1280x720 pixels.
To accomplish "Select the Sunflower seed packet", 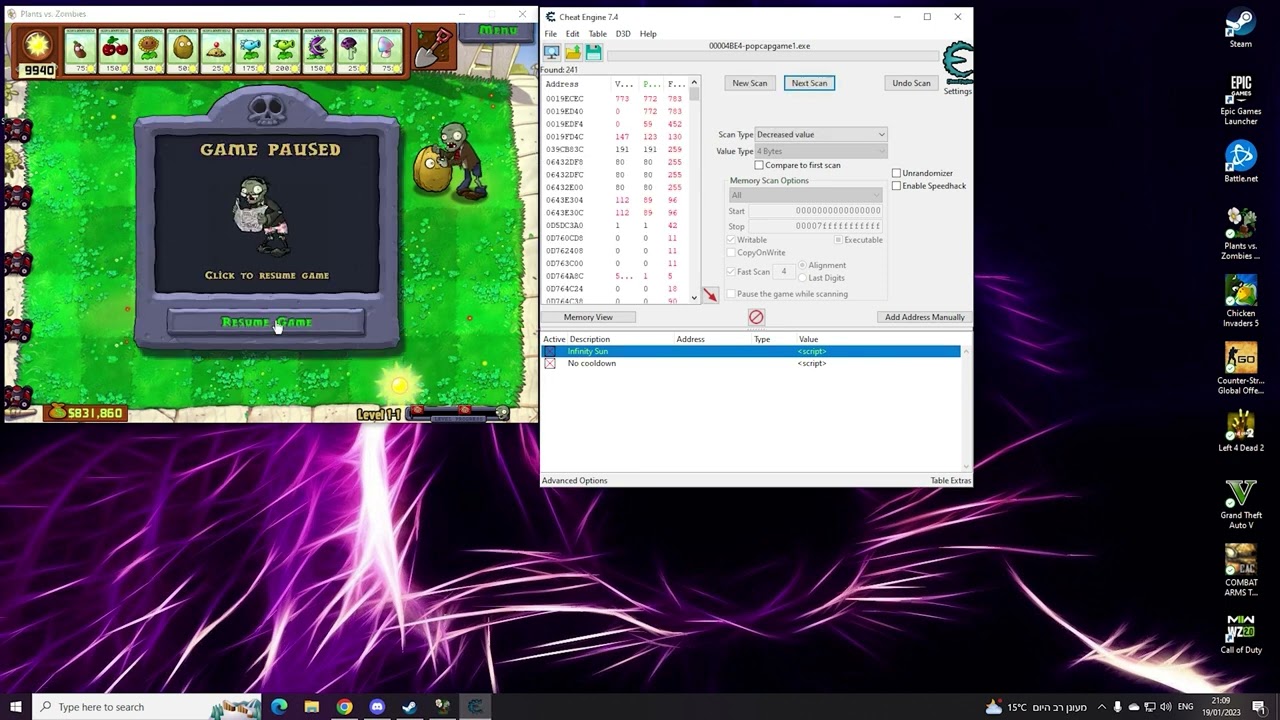I will pos(148,51).
